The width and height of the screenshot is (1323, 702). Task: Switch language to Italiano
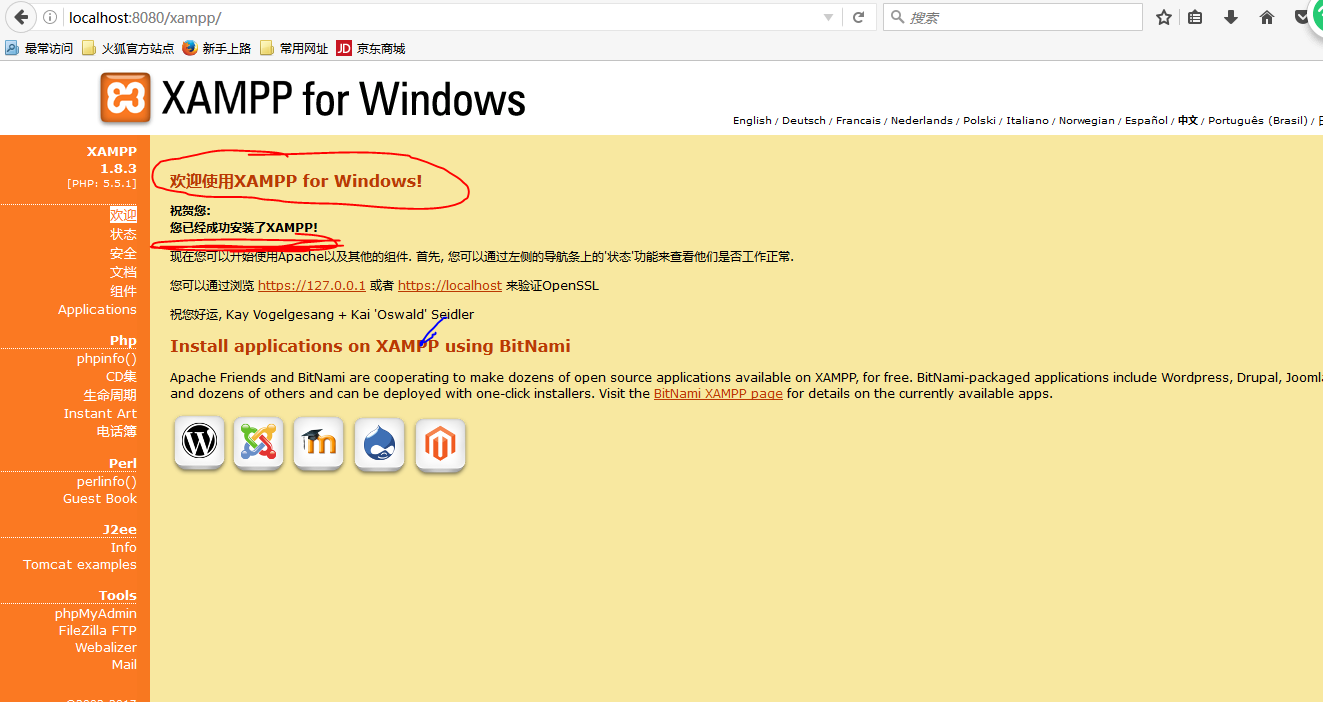pos(1027,120)
